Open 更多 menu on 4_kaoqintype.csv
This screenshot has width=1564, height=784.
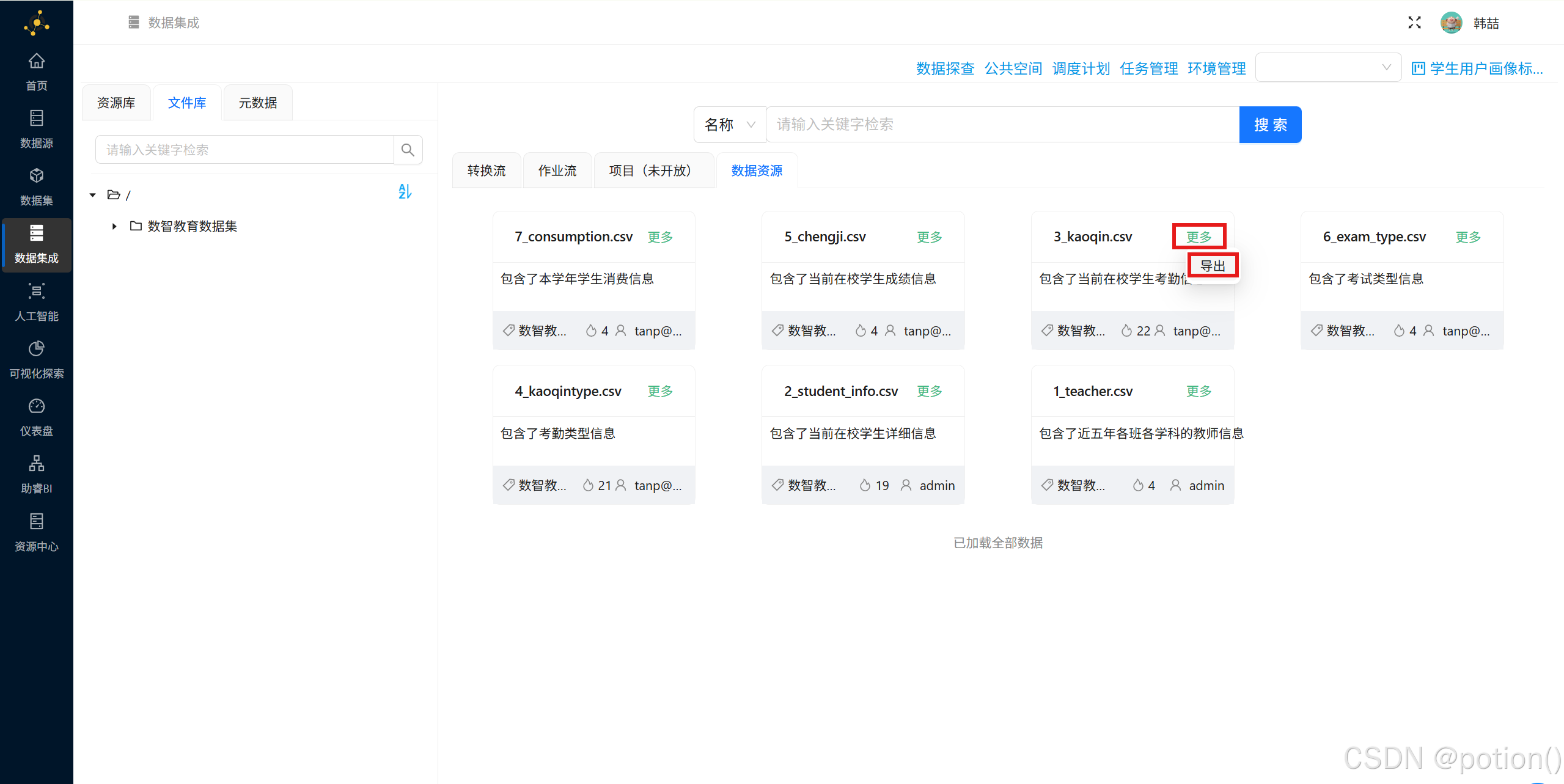point(660,391)
